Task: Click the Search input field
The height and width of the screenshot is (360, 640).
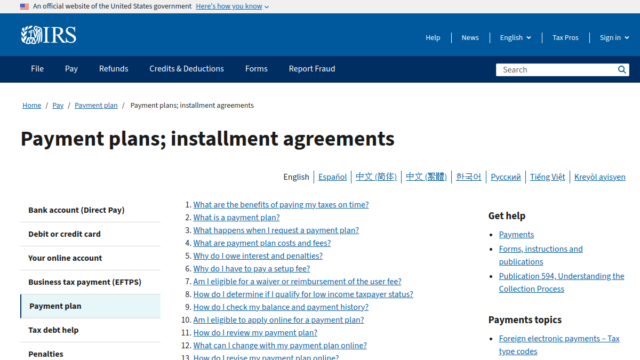Action: coord(556,70)
